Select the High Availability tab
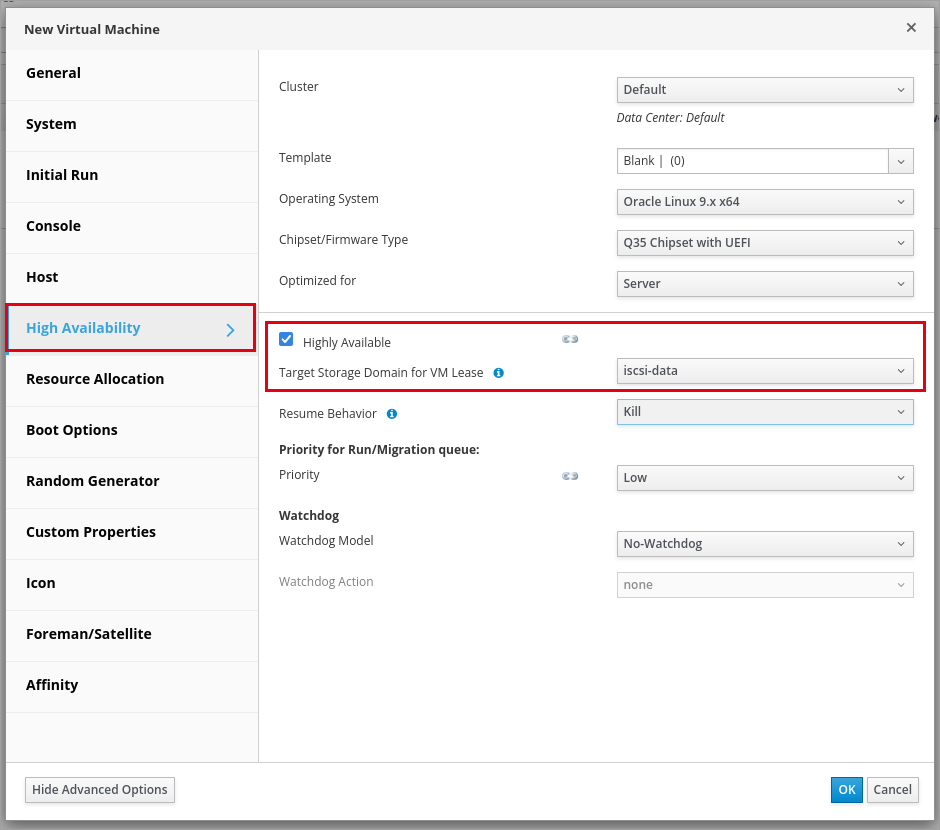 (x=132, y=328)
